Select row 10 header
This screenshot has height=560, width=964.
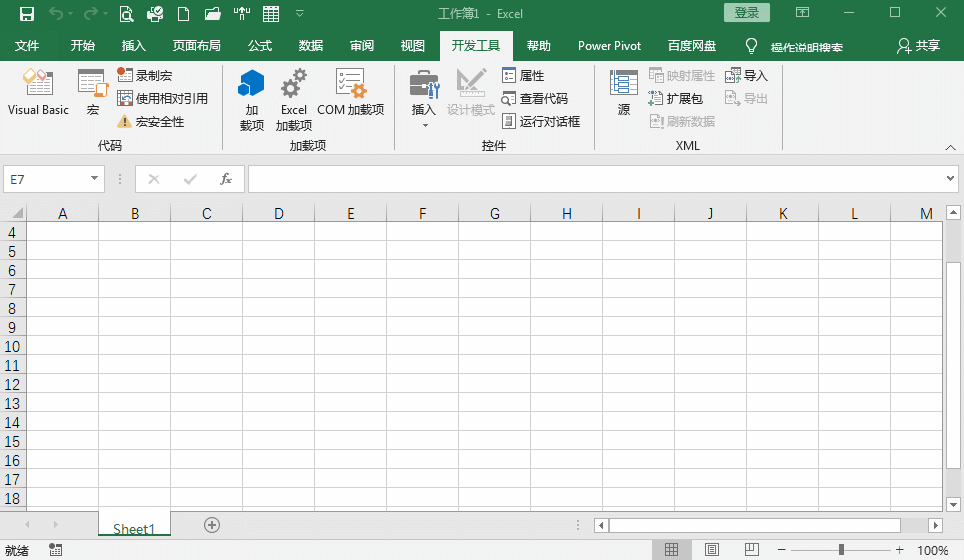pyautogui.click(x=12, y=347)
